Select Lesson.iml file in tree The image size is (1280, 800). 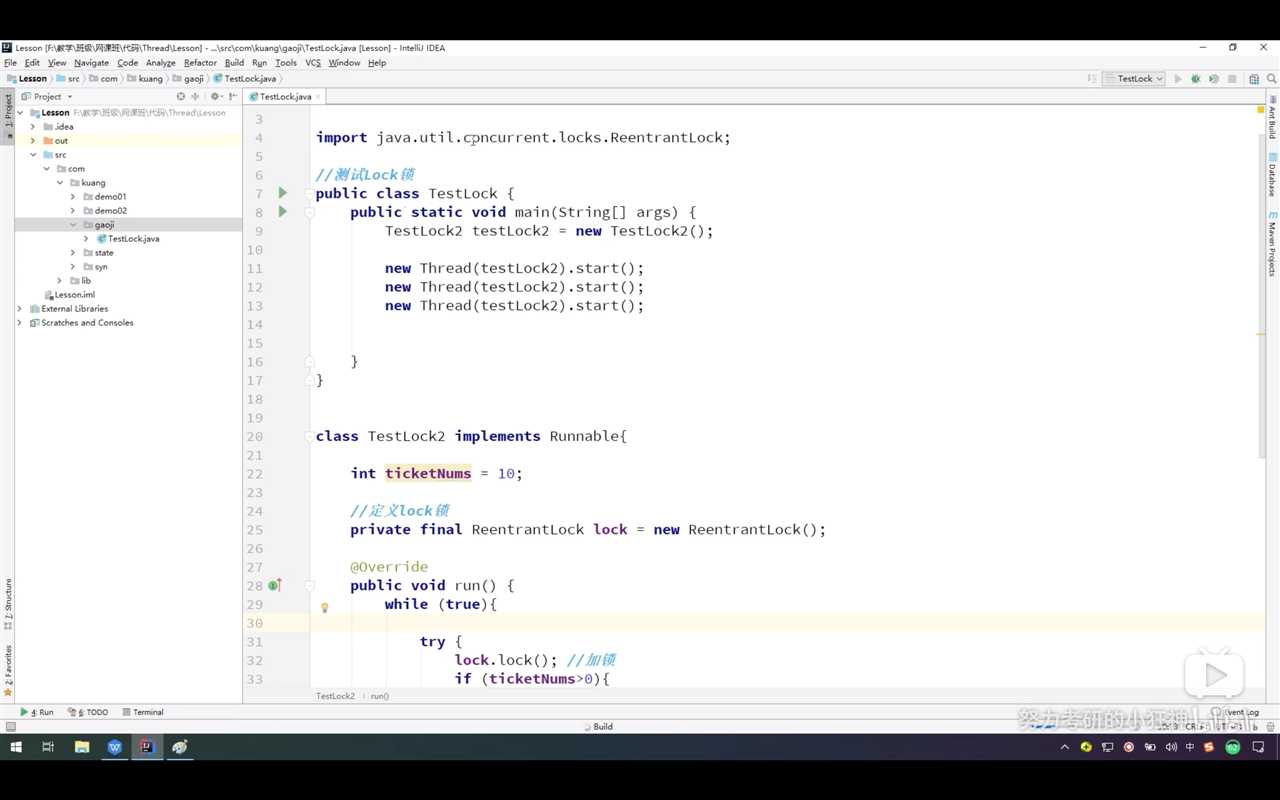(x=68, y=295)
